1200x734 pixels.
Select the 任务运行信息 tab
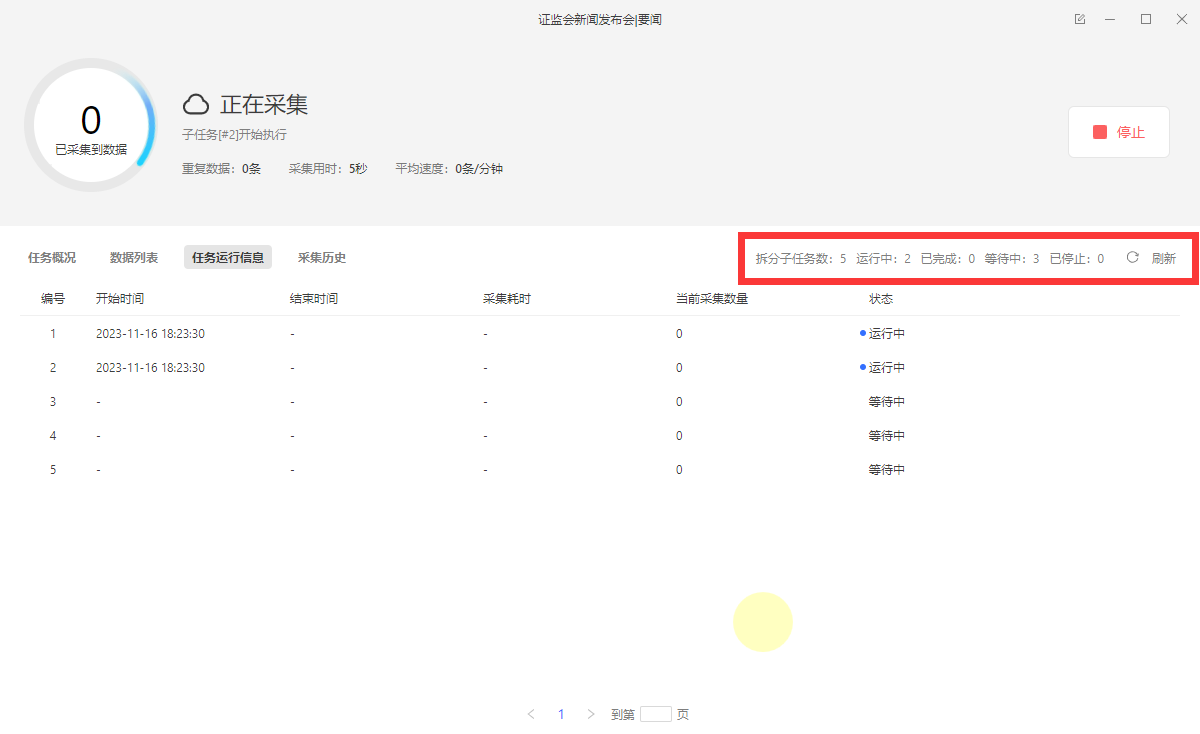228,258
